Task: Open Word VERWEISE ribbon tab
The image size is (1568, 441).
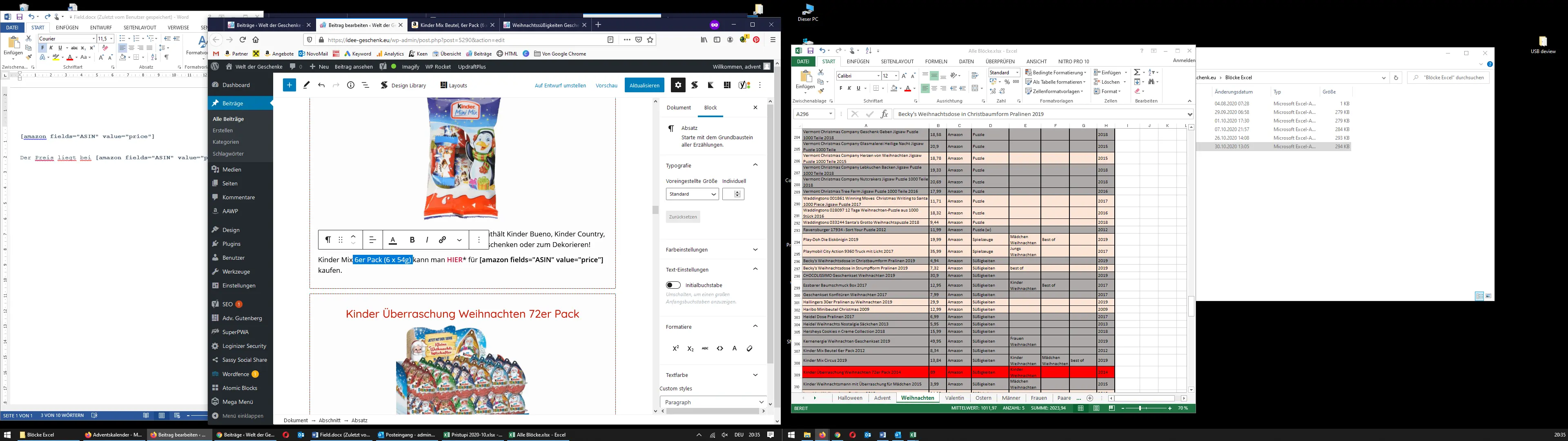Action: click(x=178, y=27)
